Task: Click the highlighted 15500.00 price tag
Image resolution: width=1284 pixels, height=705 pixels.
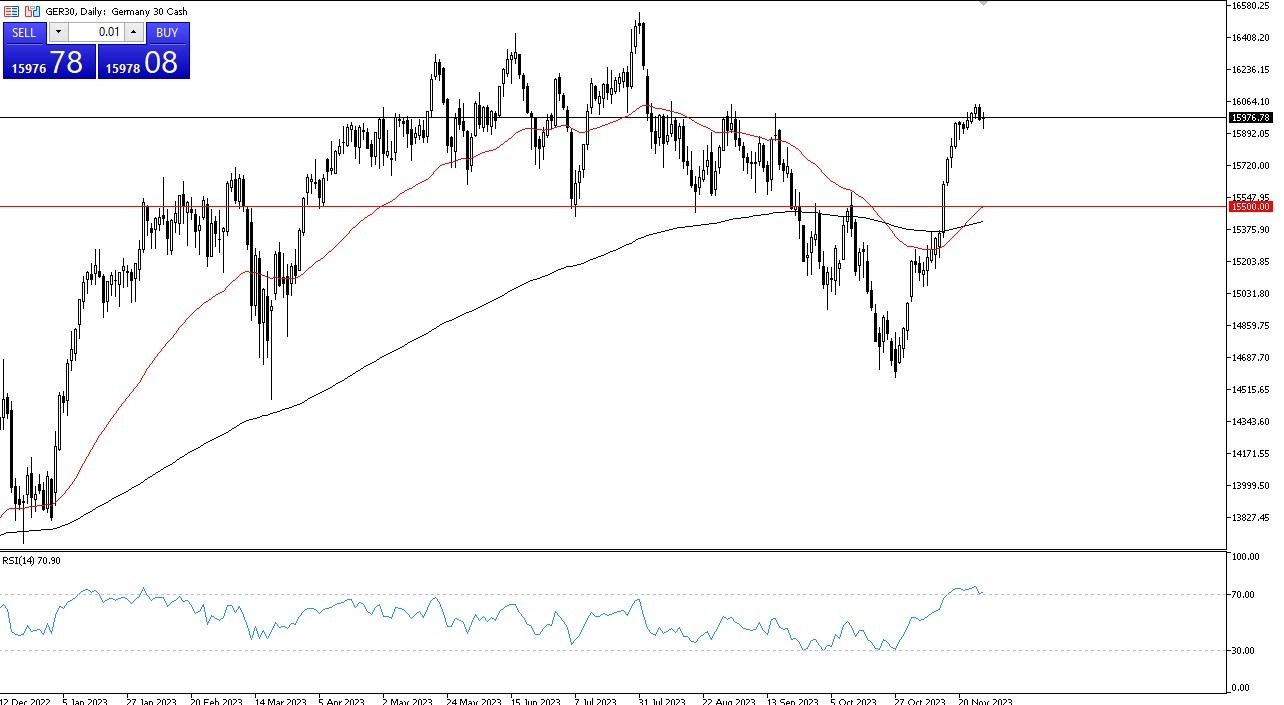Action: coord(1252,207)
